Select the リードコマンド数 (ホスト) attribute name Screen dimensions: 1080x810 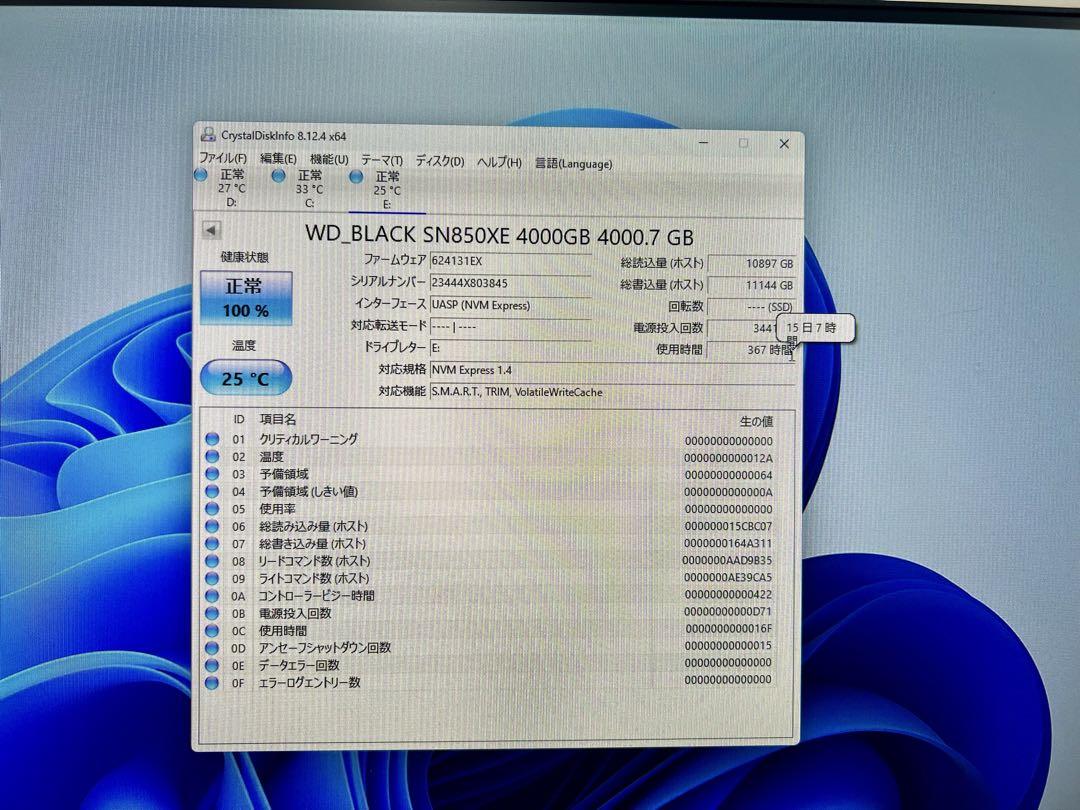314,561
